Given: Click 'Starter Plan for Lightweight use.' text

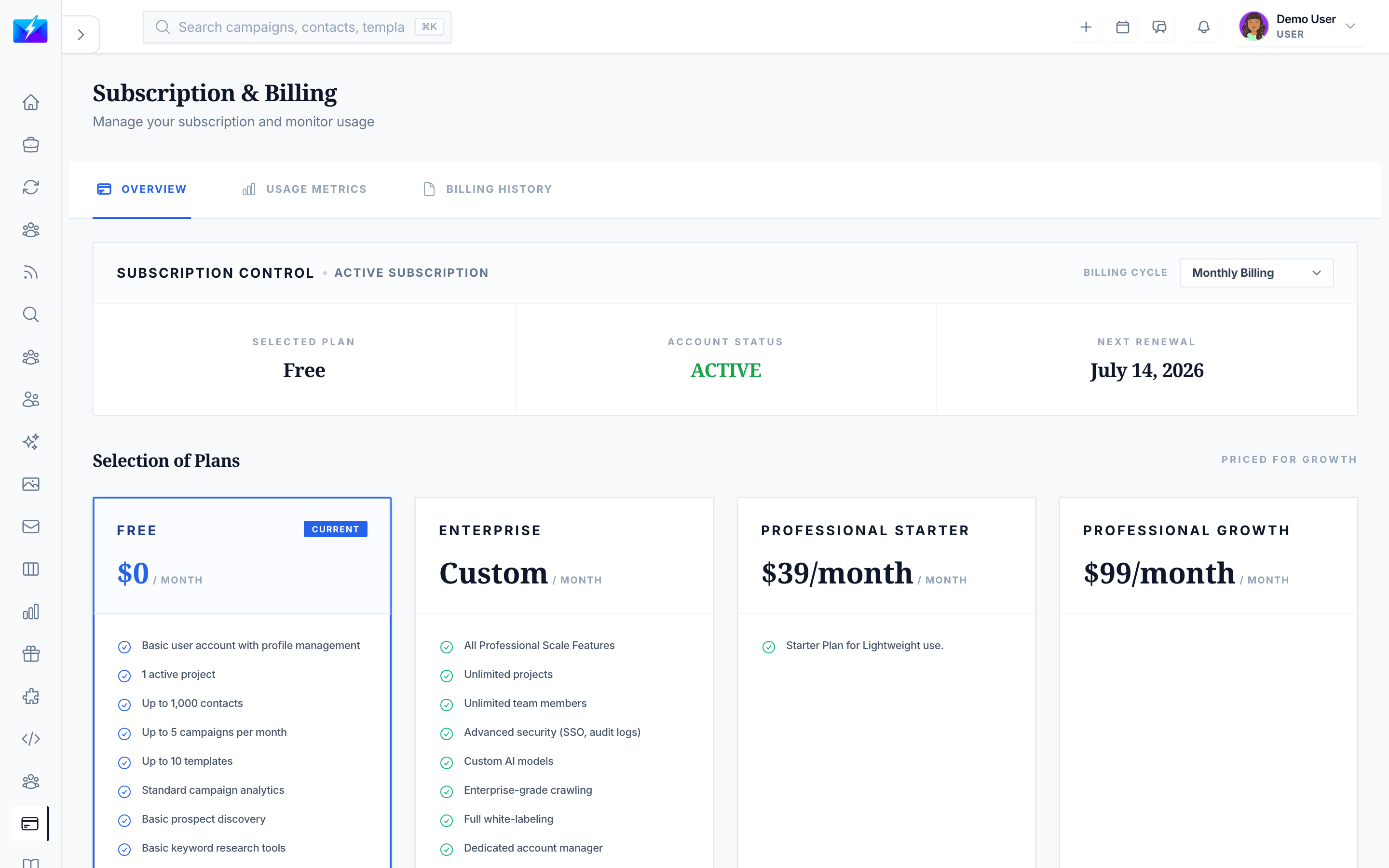Looking at the screenshot, I should click(864, 645).
